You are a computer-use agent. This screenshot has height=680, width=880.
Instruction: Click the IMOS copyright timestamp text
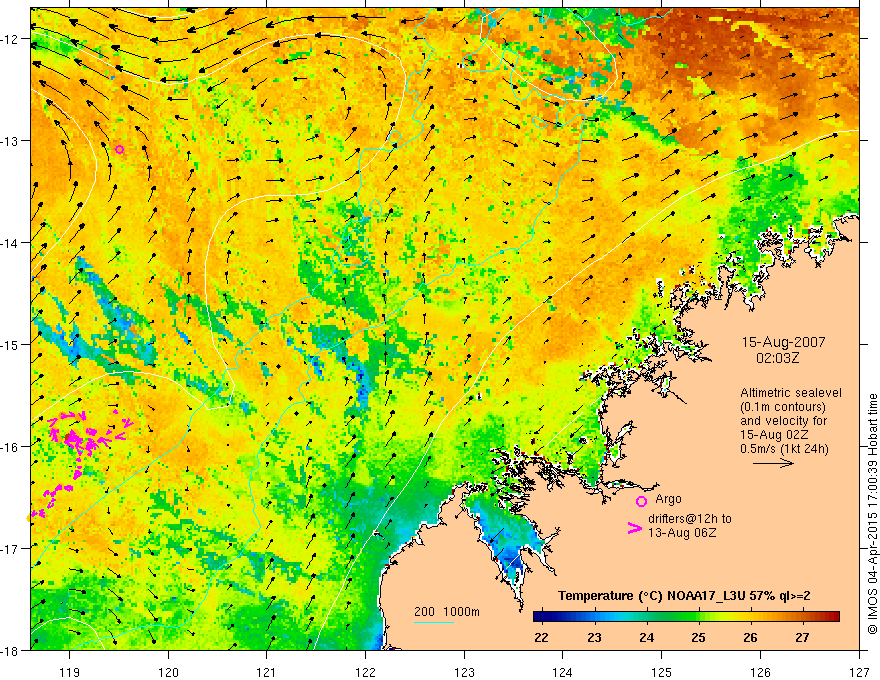tap(872, 514)
